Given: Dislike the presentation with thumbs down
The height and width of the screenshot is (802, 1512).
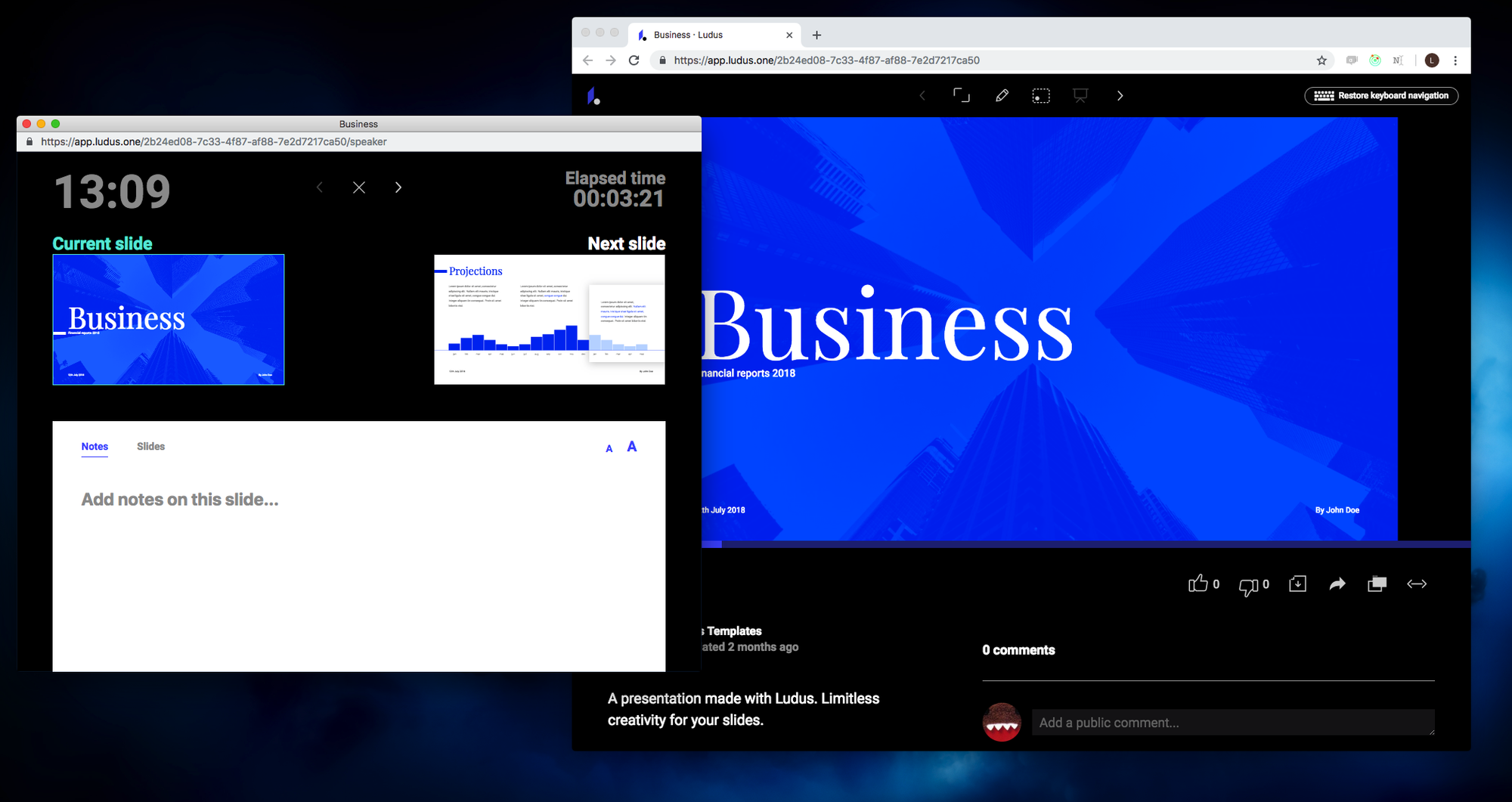Looking at the screenshot, I should 1248,586.
